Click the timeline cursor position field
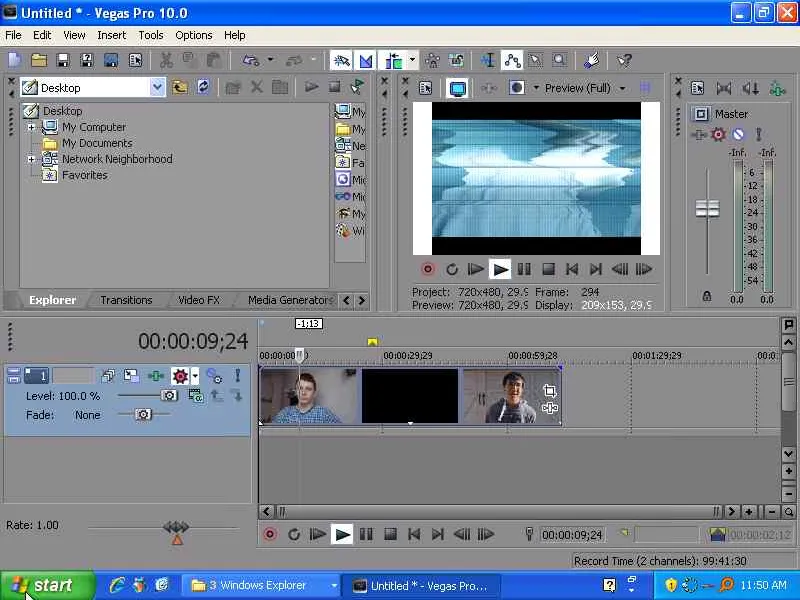The image size is (800, 600). point(572,535)
